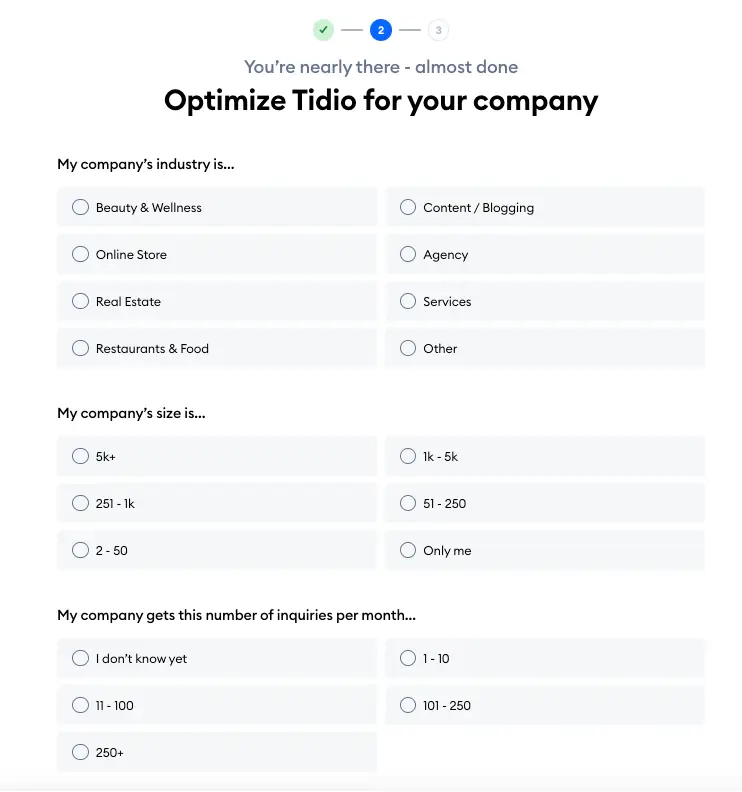Click the completed step one checkmark
The height and width of the screenshot is (792, 742).
point(323,30)
